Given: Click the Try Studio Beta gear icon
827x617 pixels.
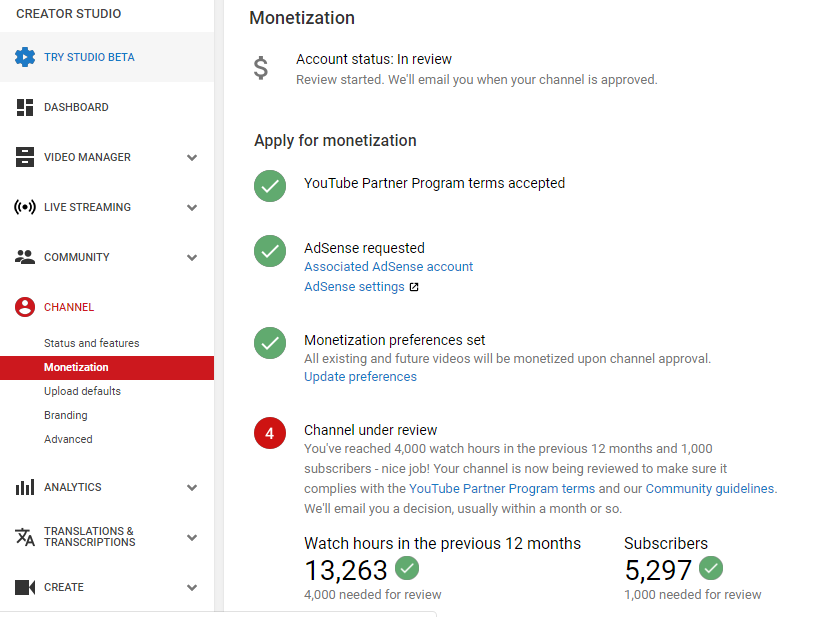Looking at the screenshot, I should pos(25,57).
